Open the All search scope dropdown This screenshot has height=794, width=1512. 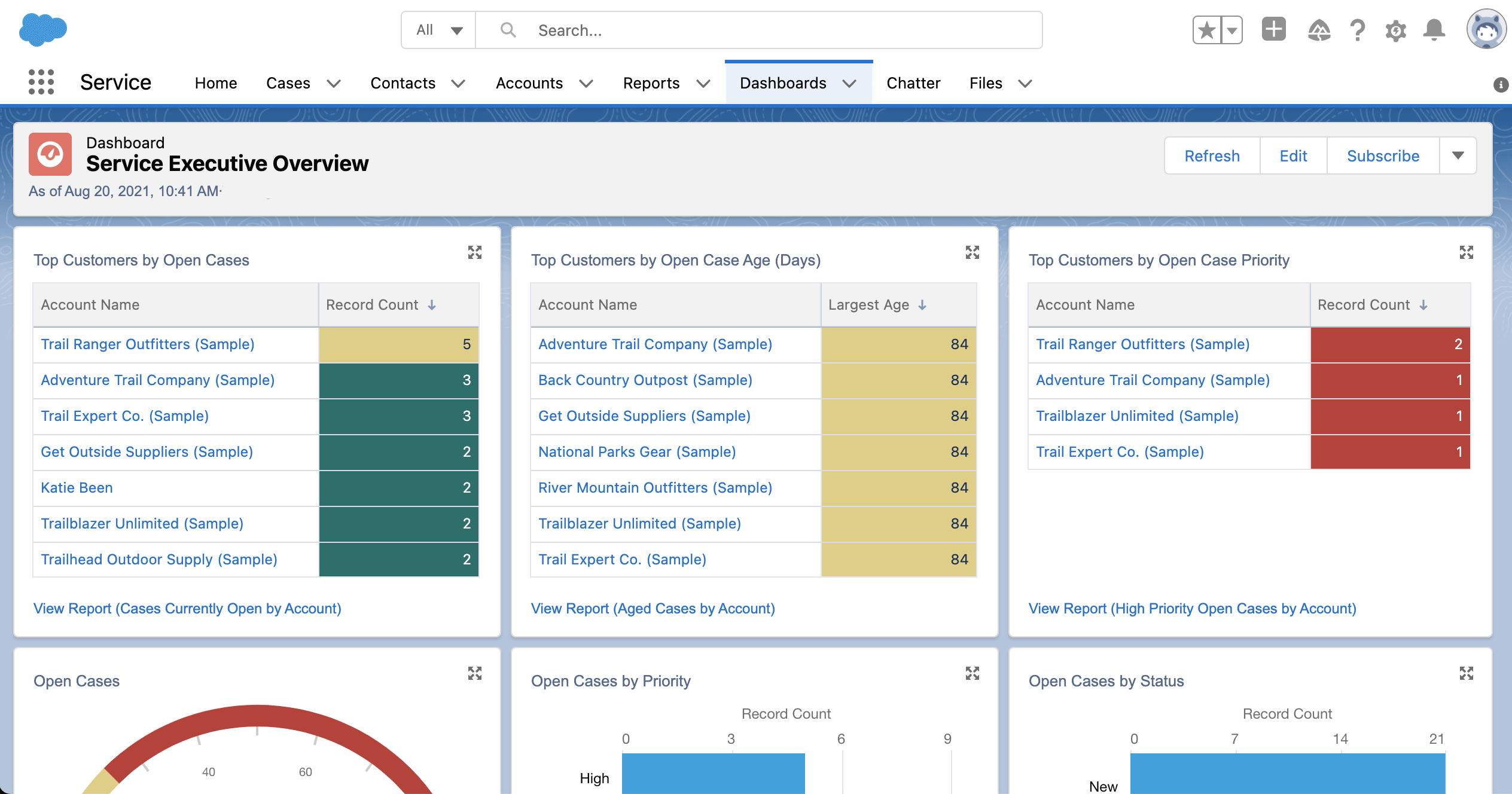pos(438,30)
